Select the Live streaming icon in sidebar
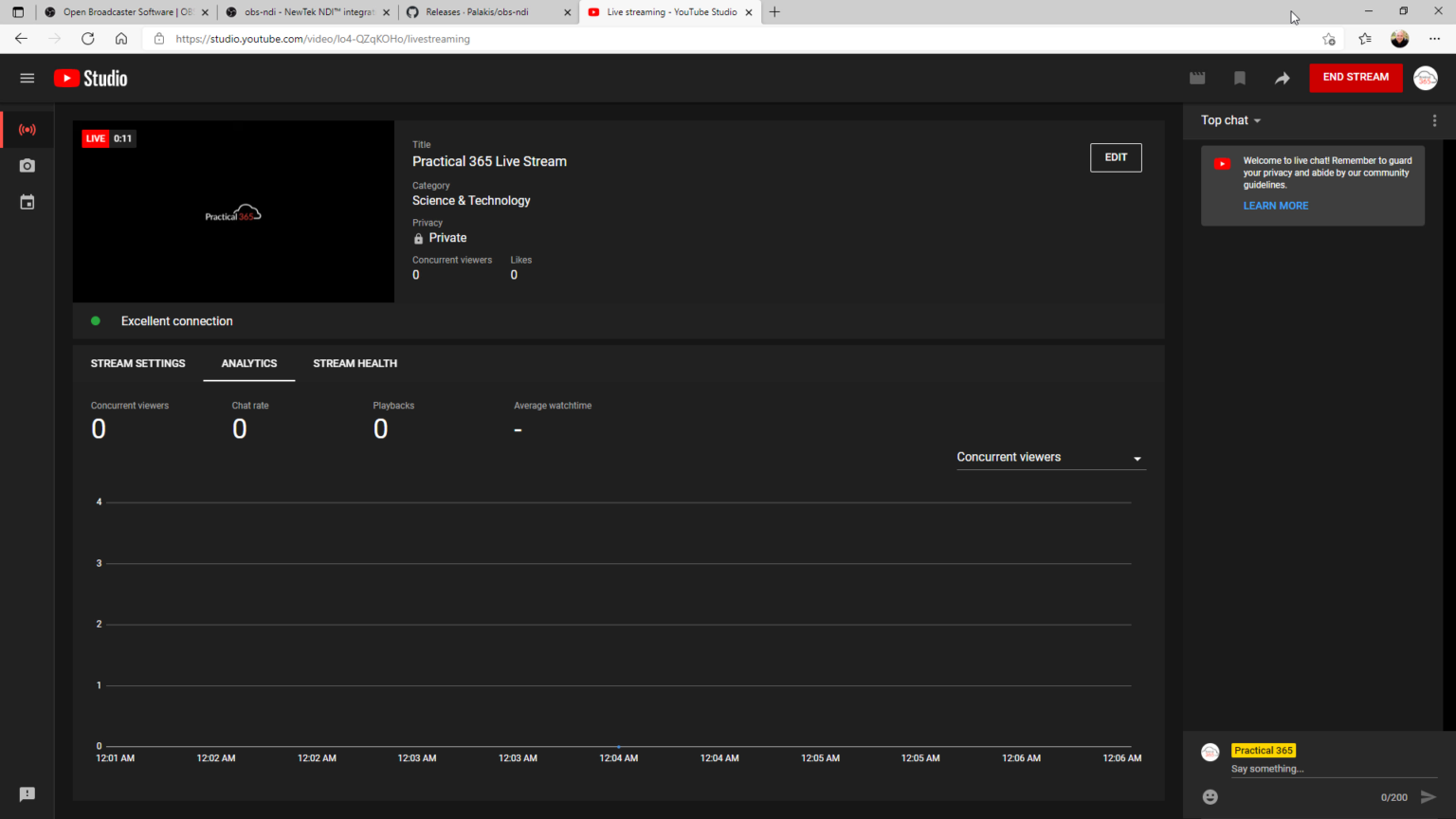Viewport: 1456px width, 819px height. (27, 130)
